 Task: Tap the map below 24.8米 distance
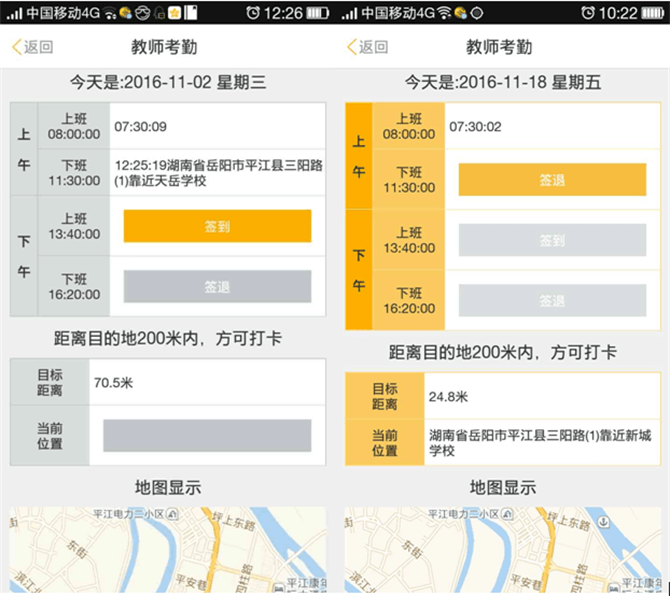[x=502, y=550]
